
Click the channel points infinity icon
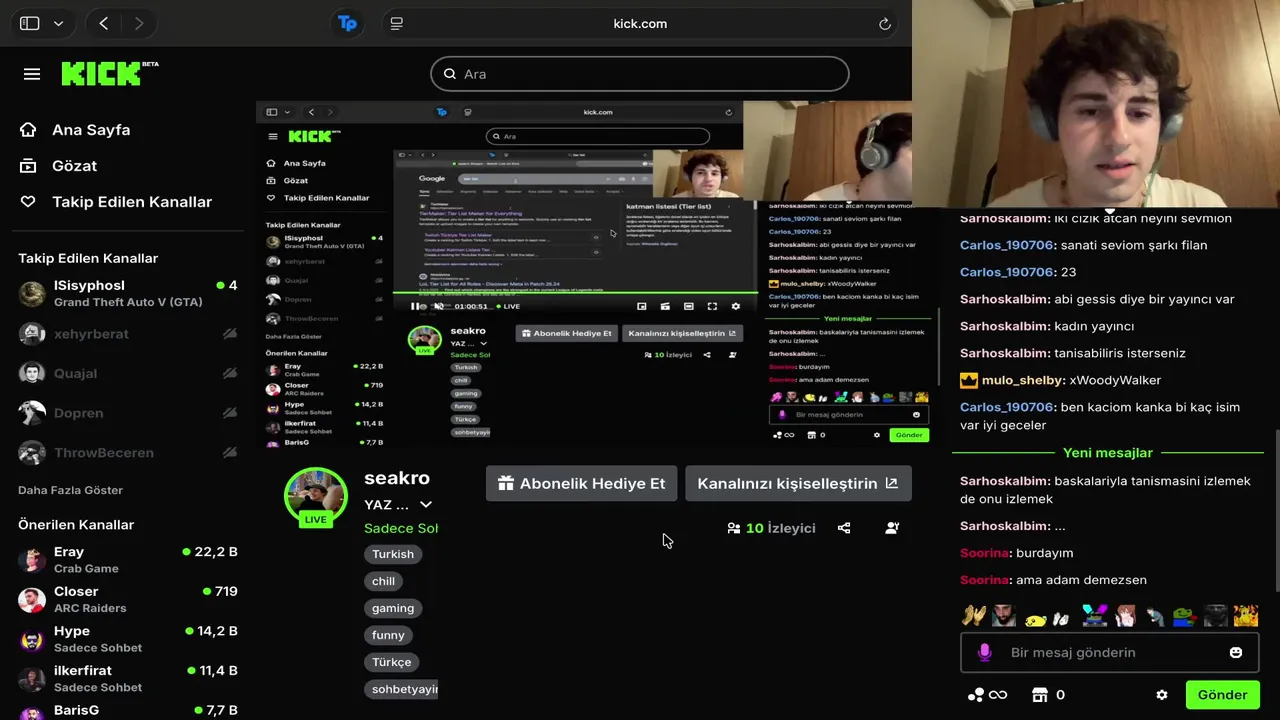point(987,695)
